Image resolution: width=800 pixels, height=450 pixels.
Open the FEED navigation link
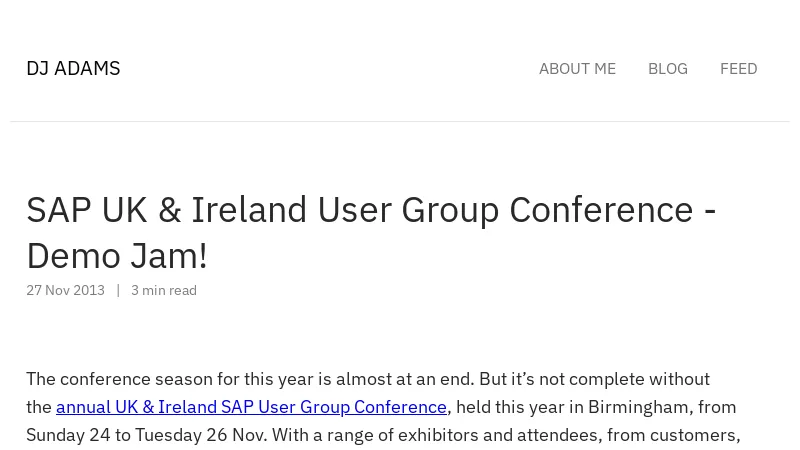tap(739, 69)
